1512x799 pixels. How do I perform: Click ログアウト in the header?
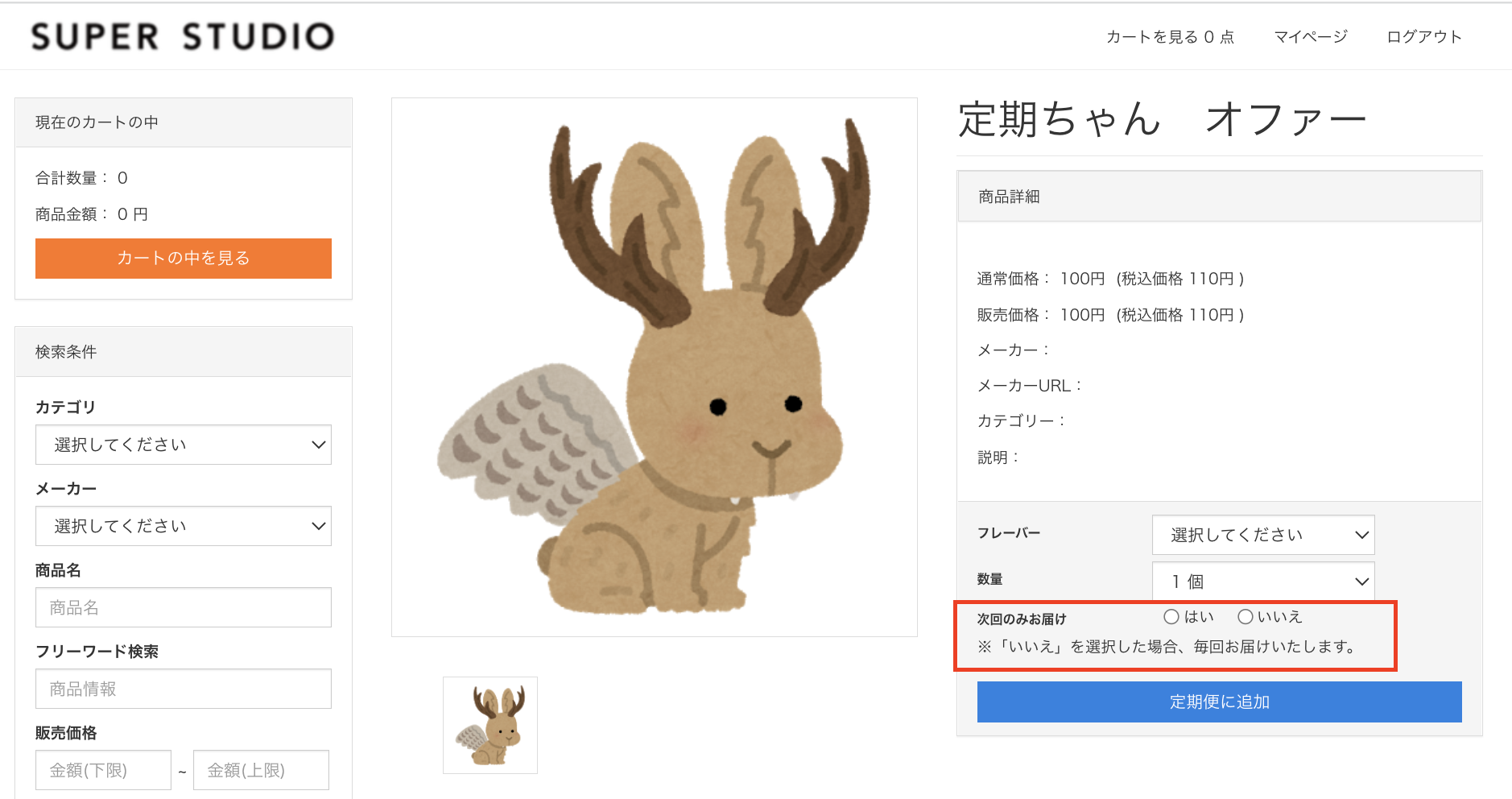click(x=1424, y=37)
